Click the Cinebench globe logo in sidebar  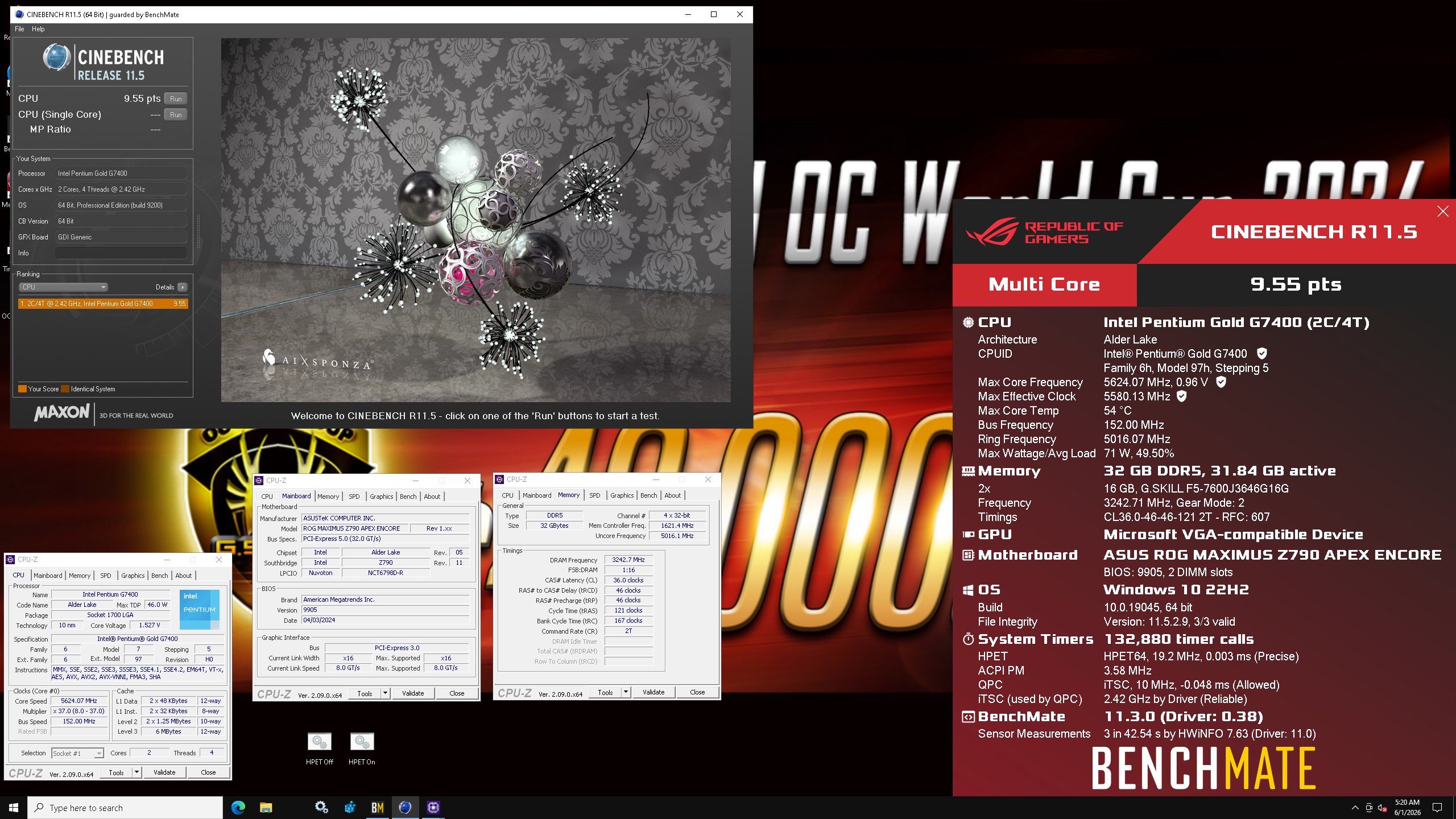point(57,57)
